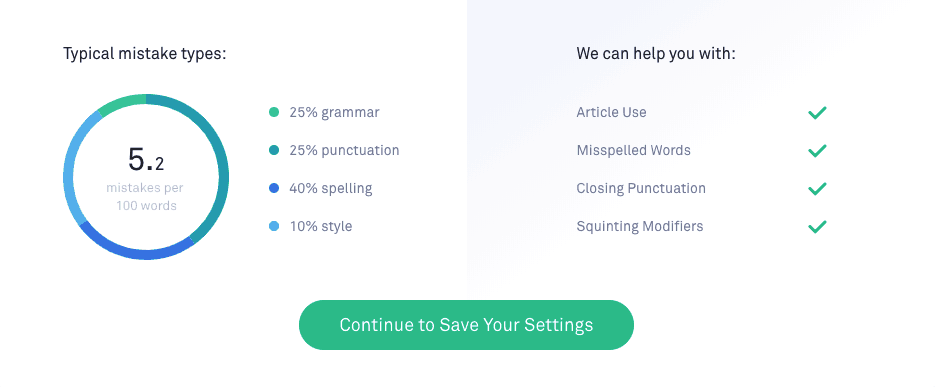Click the We can help you with heading
The height and width of the screenshot is (387, 935).
coord(656,54)
